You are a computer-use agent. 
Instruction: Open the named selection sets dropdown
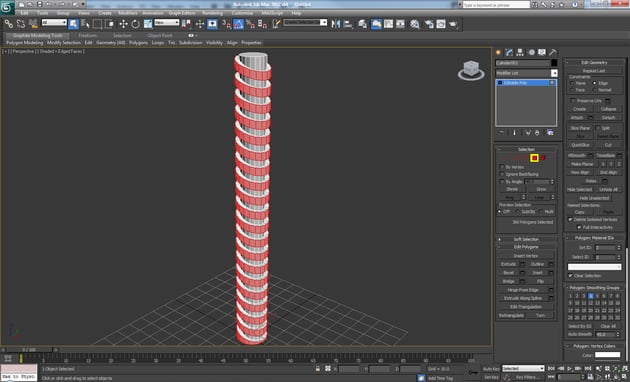coord(305,23)
